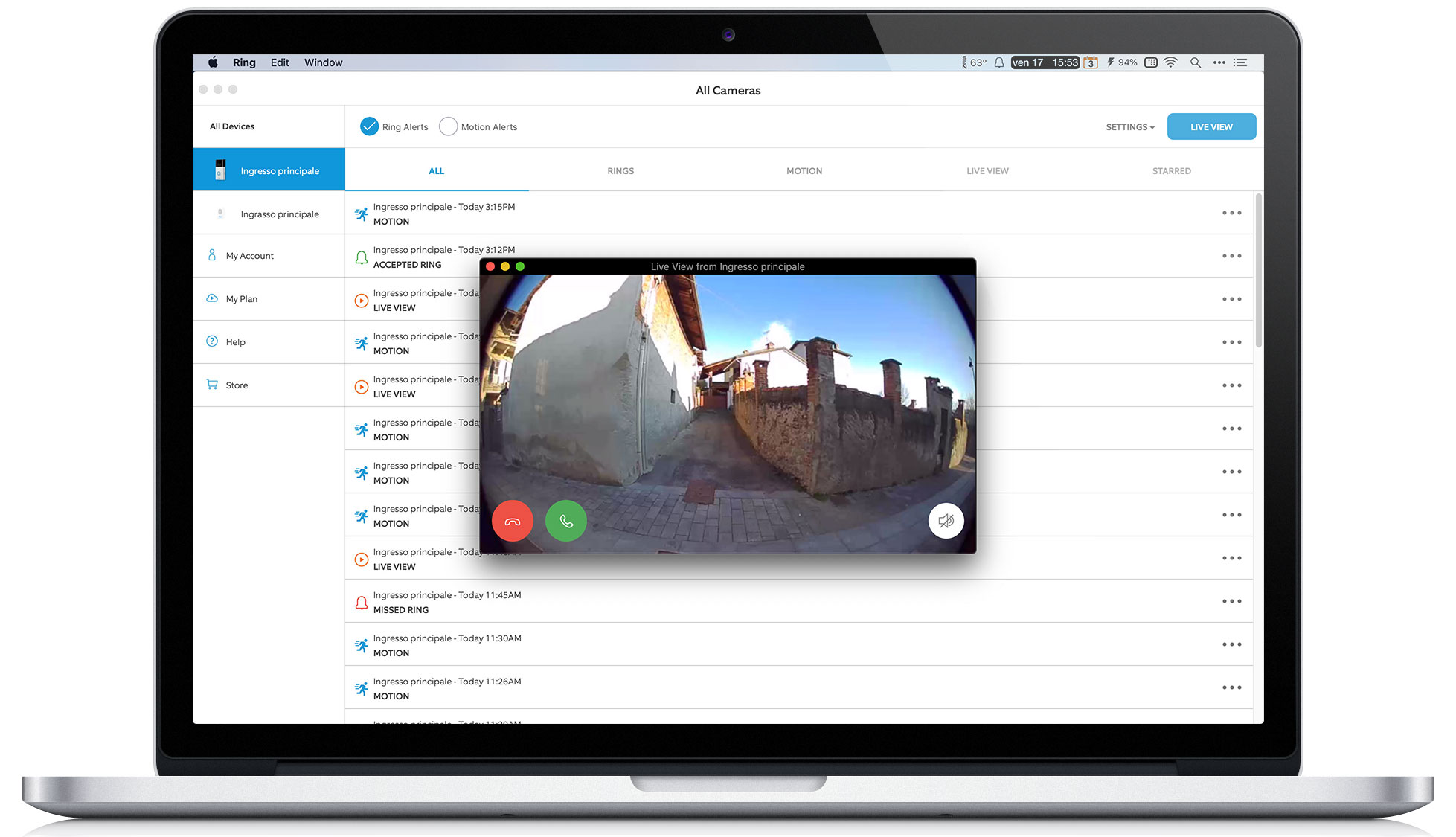Screen dimensions: 1456x837
Task: Answer with the green phone button
Action: pyautogui.click(x=565, y=521)
